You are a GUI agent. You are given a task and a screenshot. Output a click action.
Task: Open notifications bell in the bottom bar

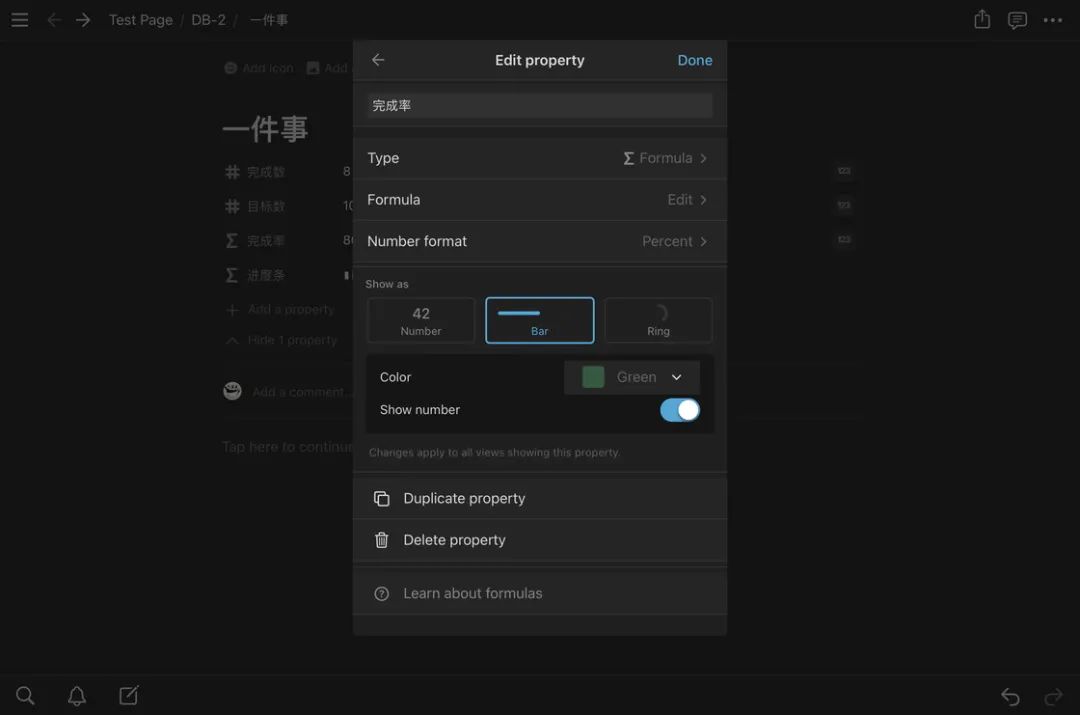point(77,696)
